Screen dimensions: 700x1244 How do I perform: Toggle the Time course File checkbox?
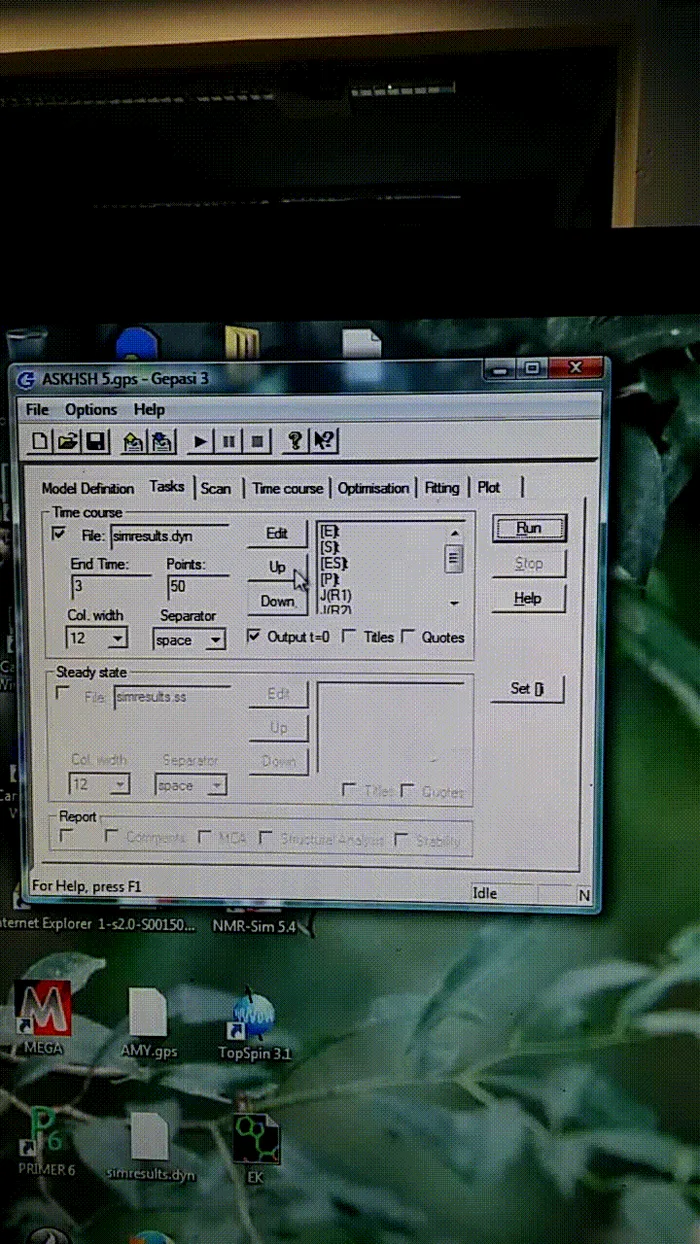pyautogui.click(x=58, y=535)
